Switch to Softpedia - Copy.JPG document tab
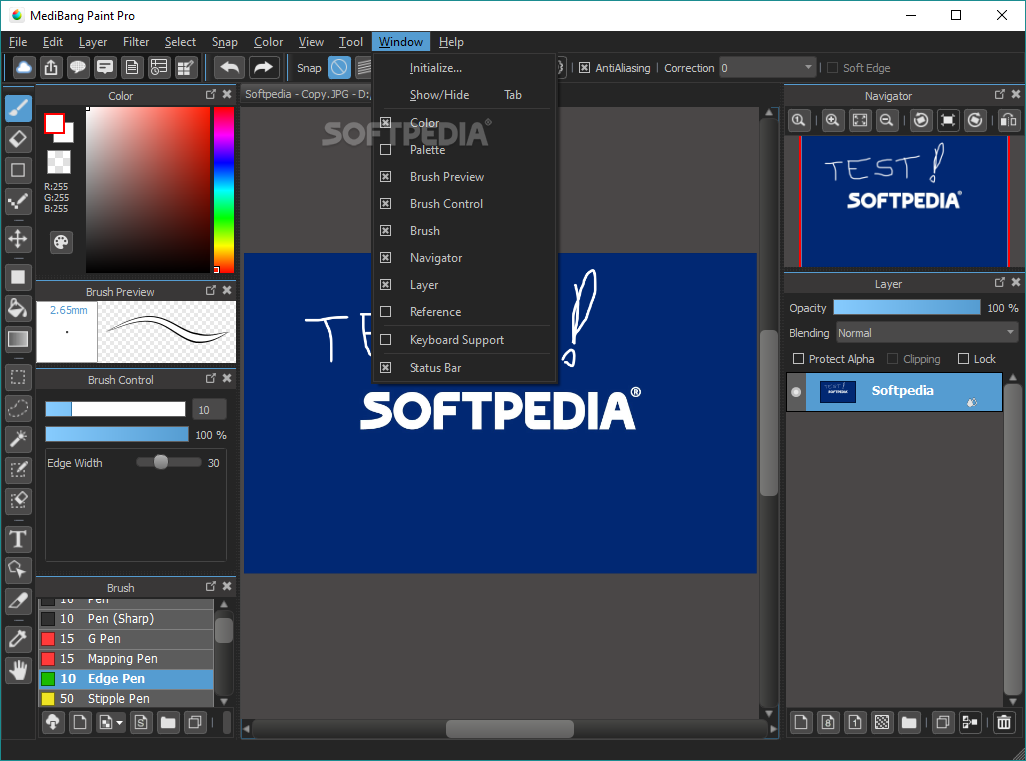Viewport: 1026px width, 761px height. [307, 94]
